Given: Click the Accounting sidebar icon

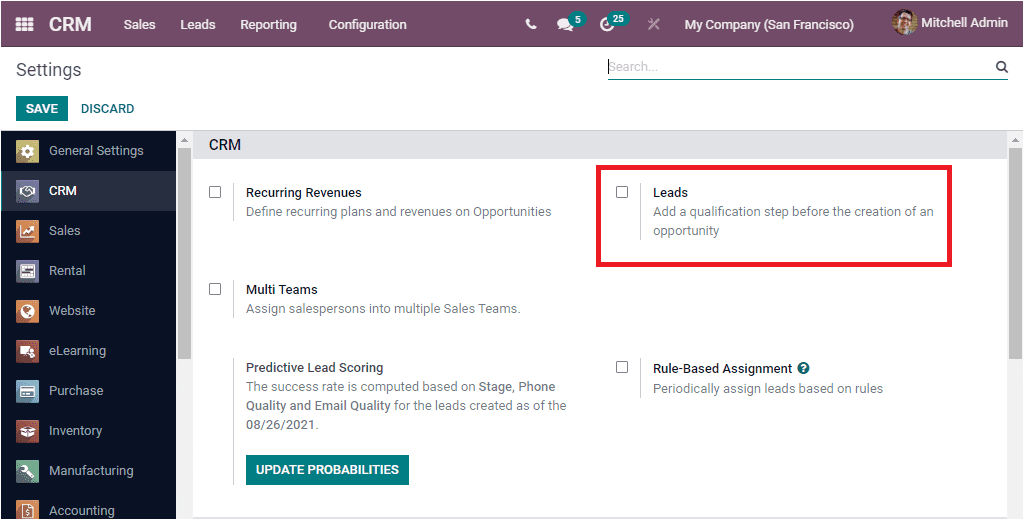Looking at the screenshot, I should [27, 510].
